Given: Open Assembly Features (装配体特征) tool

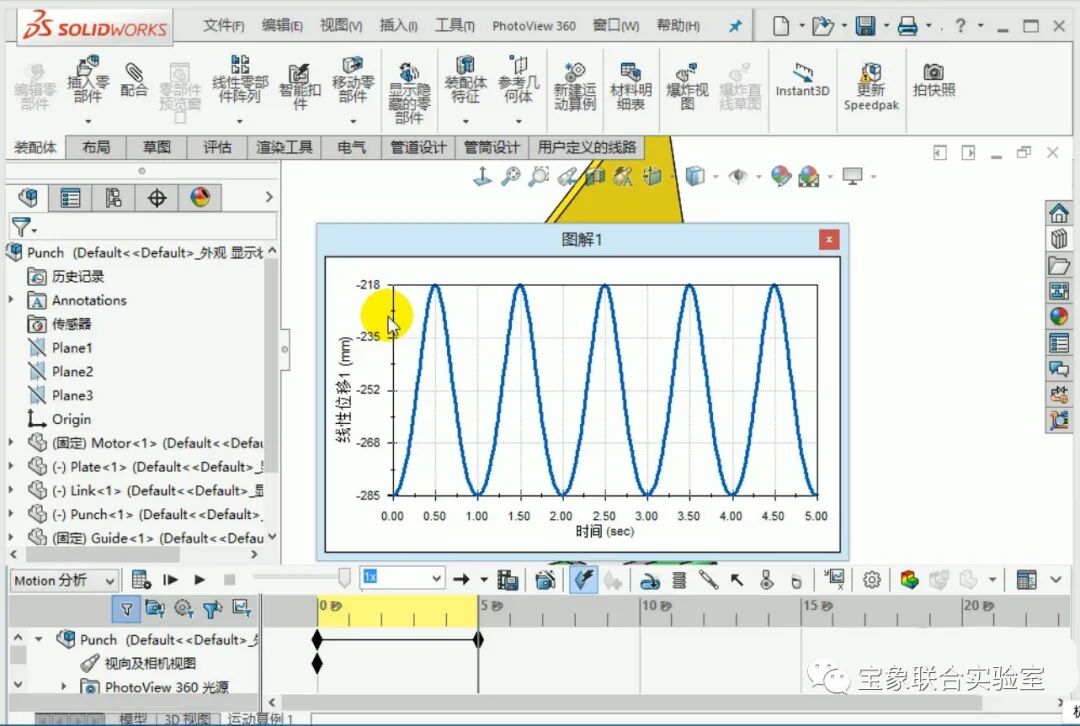Looking at the screenshot, I should click(466, 81).
